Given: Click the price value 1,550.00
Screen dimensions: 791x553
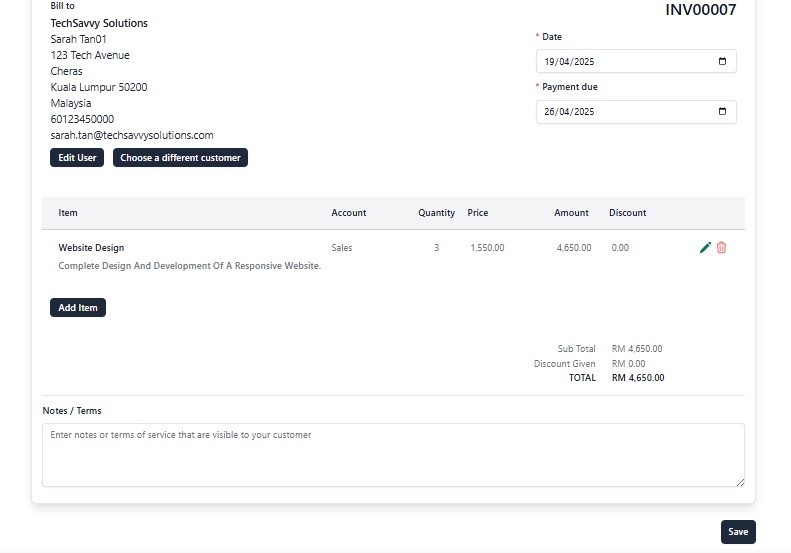Looking at the screenshot, I should [x=487, y=248].
